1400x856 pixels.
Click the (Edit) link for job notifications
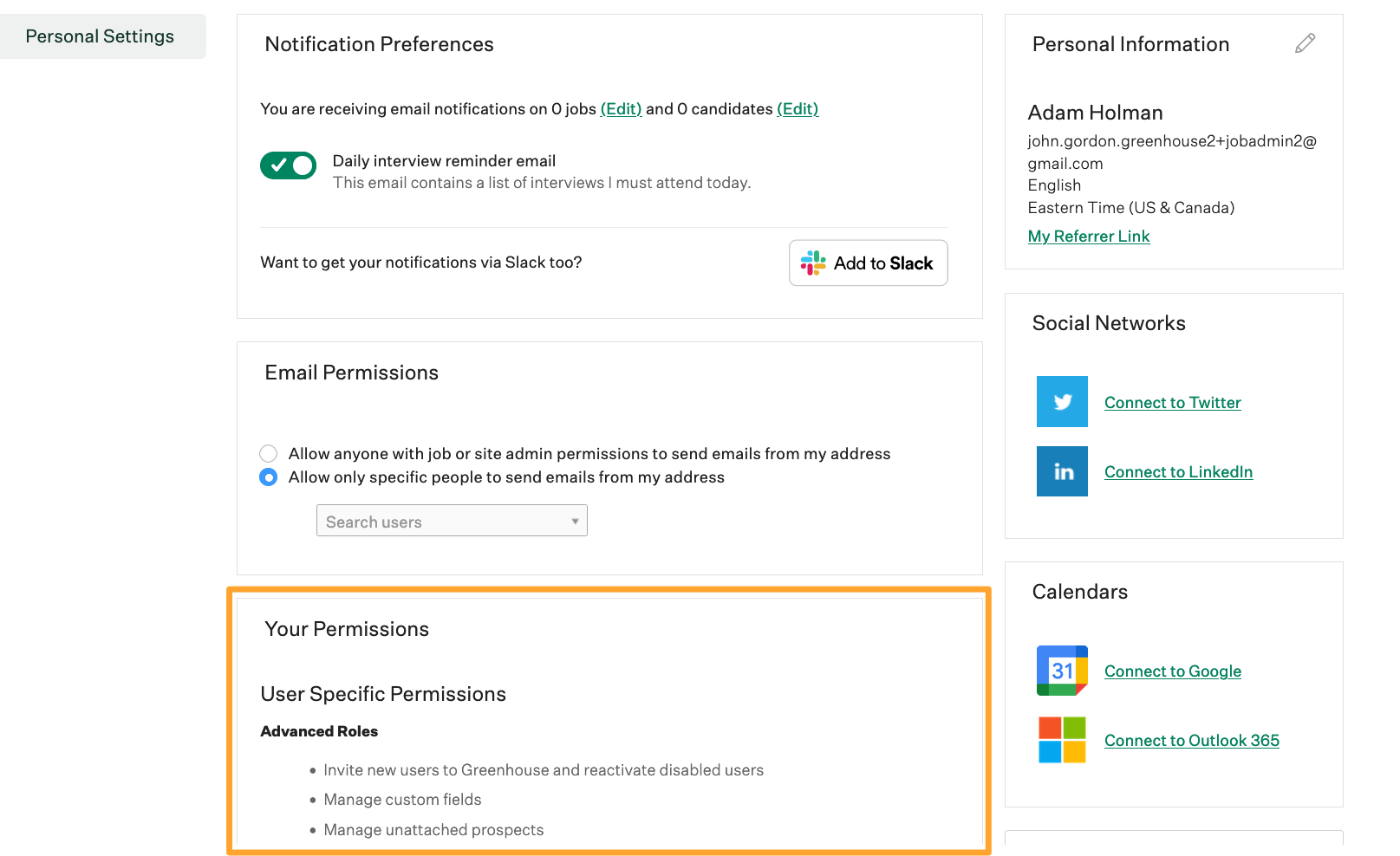(x=621, y=109)
